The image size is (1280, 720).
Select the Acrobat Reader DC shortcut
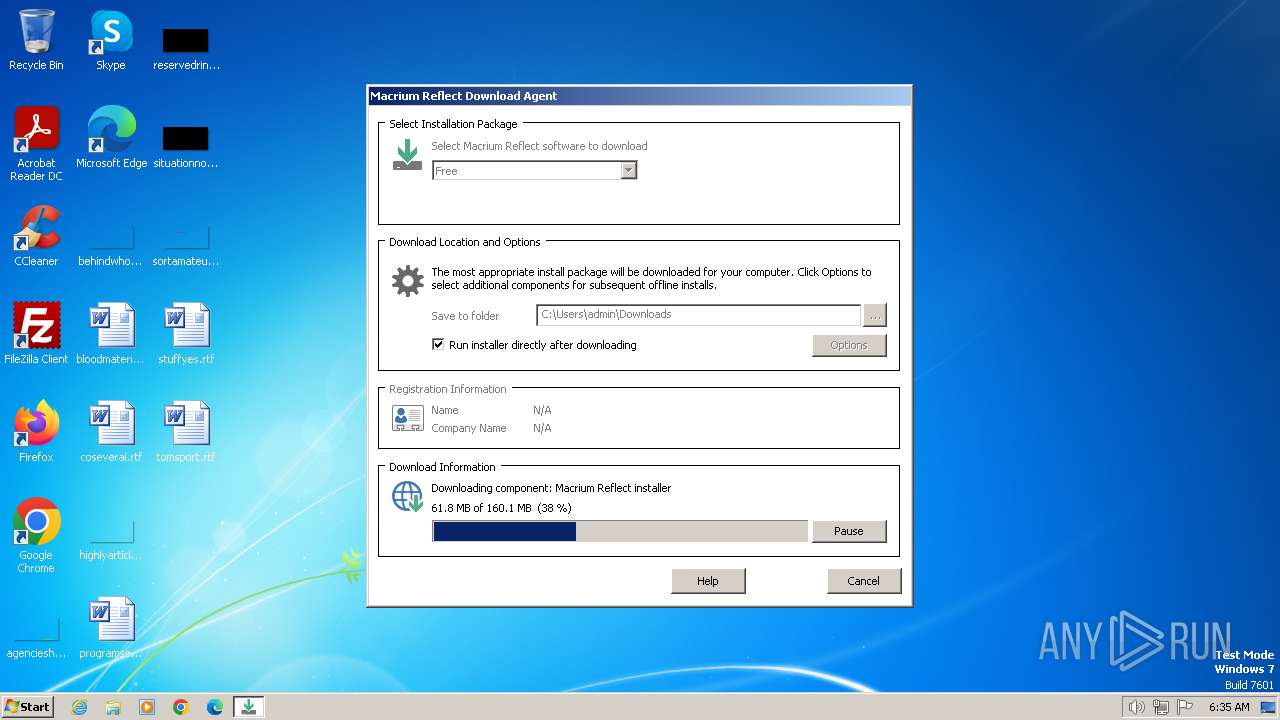click(x=36, y=144)
